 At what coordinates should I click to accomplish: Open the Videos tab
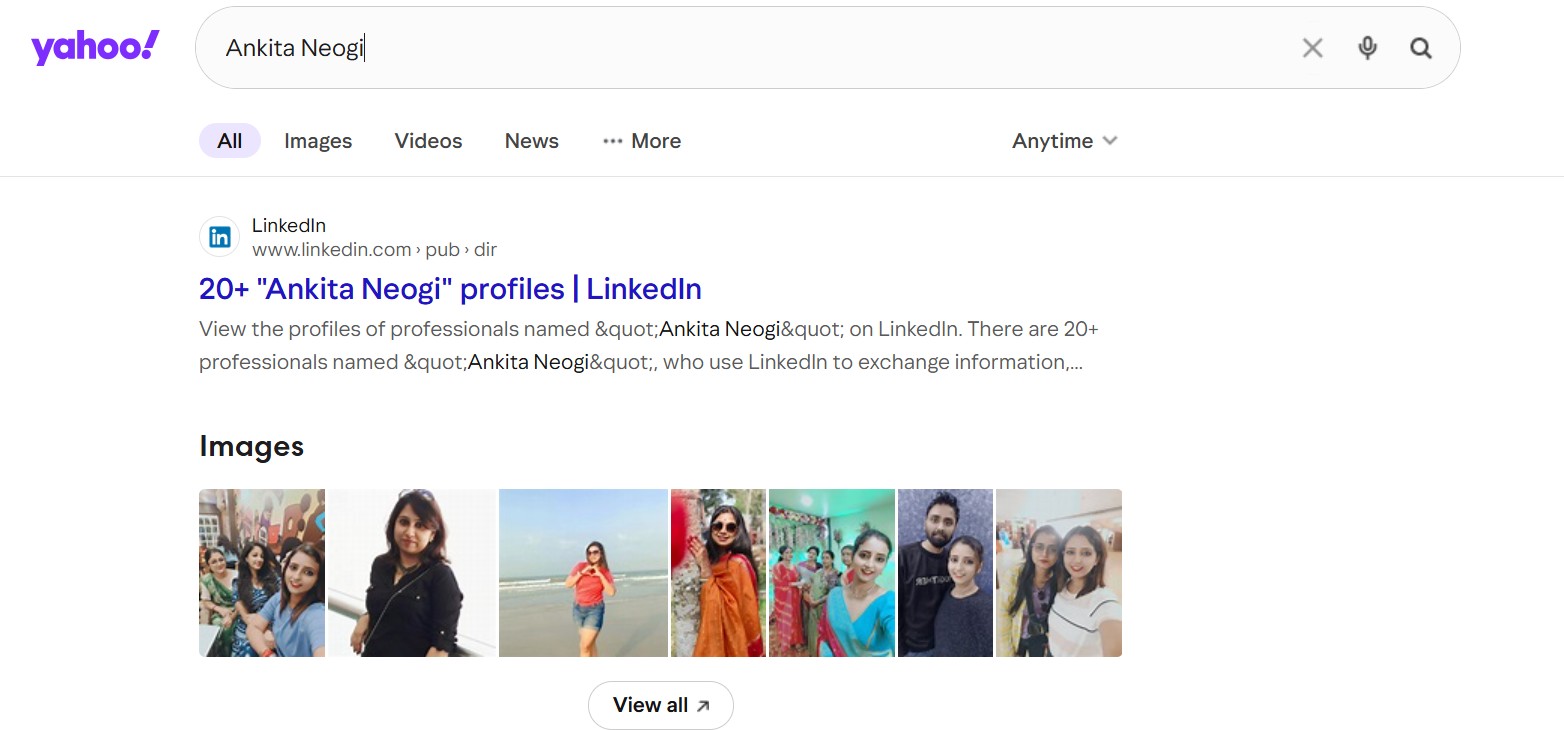[x=428, y=141]
